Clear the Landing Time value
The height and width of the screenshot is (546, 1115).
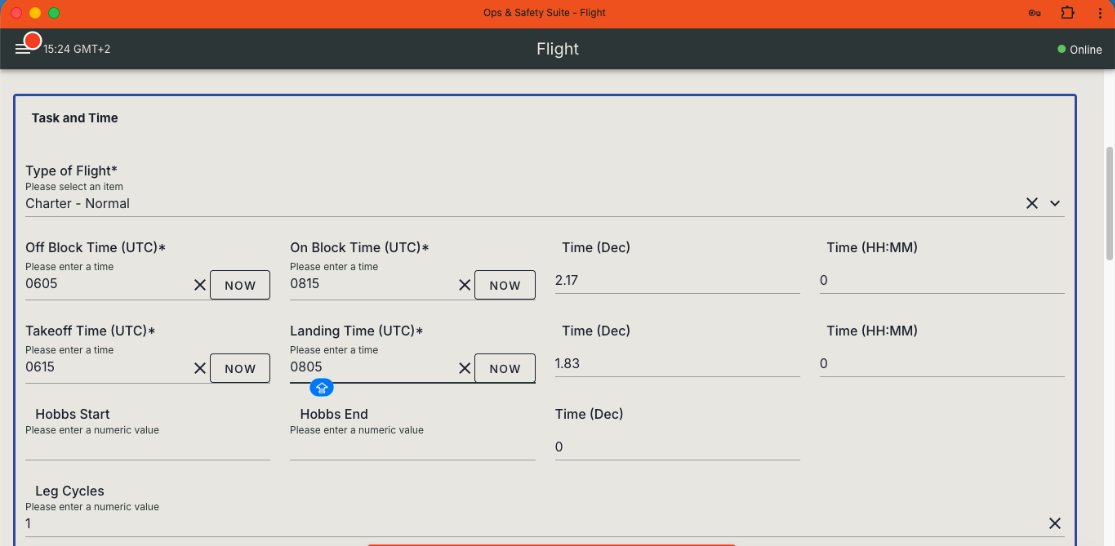coord(465,368)
